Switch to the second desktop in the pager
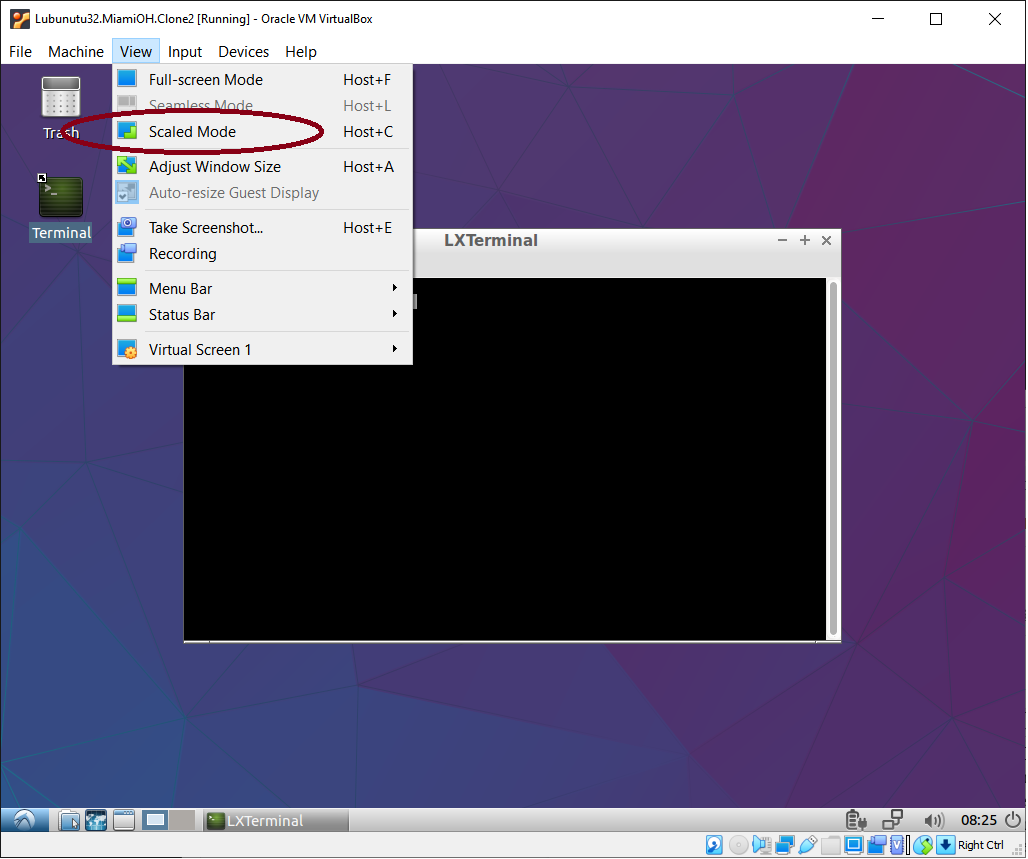Screen dimensions: 1028x859 (182, 820)
